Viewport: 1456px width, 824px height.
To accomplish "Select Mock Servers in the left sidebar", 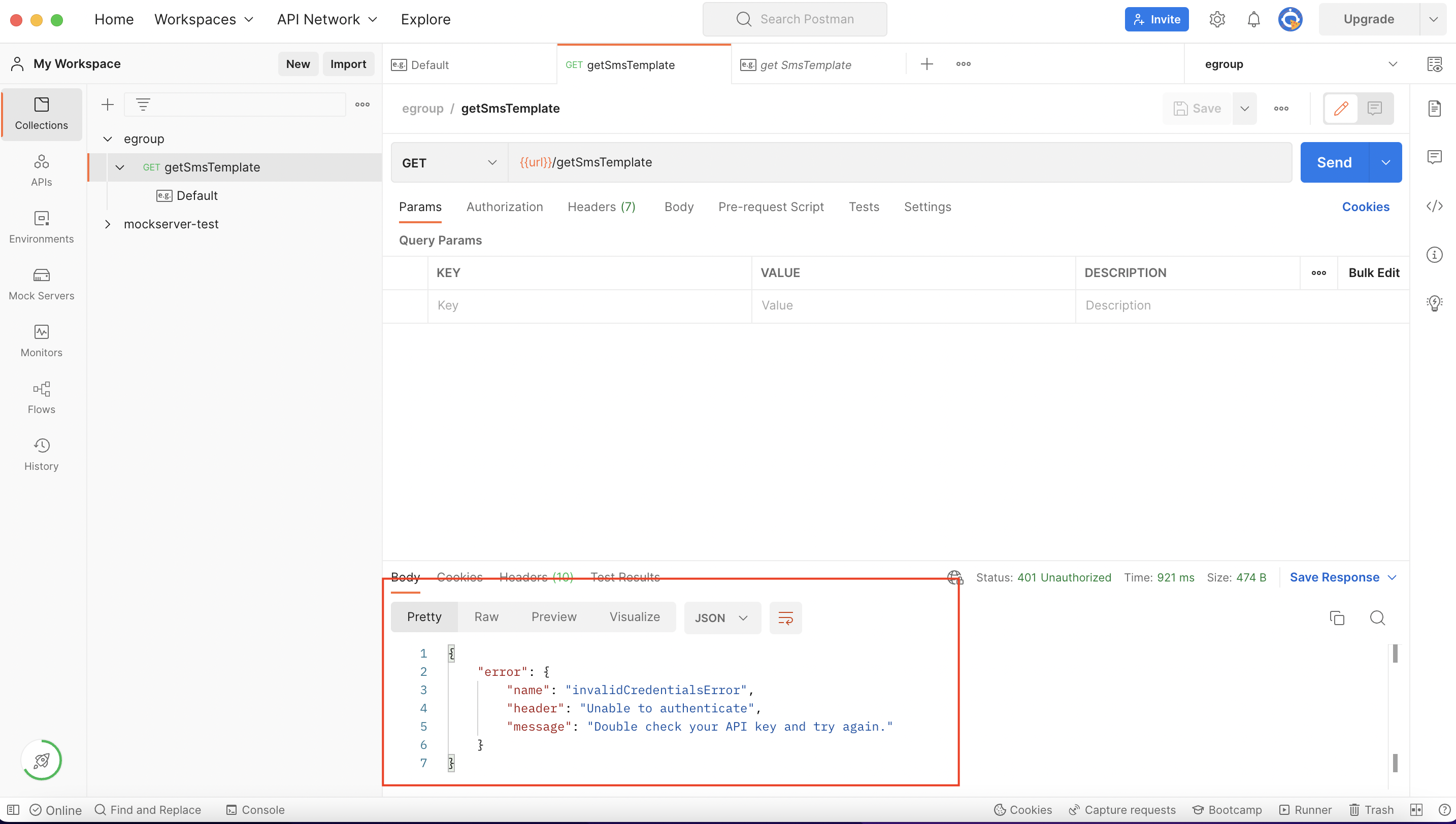I will pos(41,284).
